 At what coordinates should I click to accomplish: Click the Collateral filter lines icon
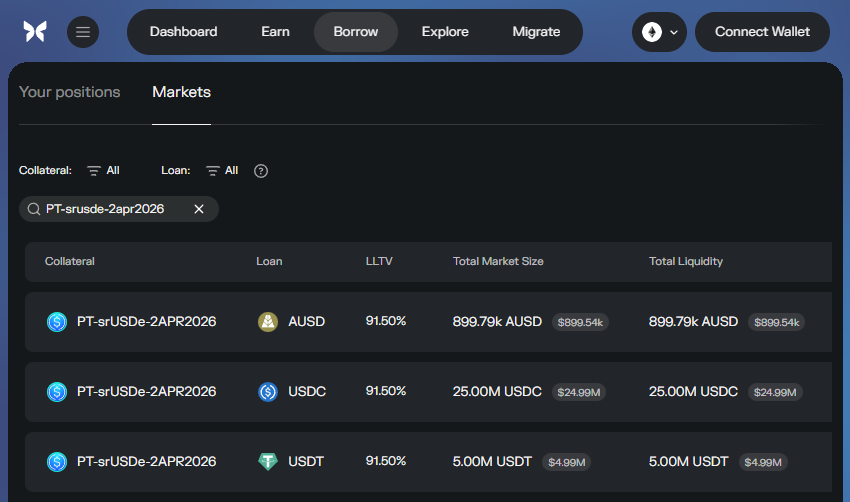pyautogui.click(x=94, y=171)
